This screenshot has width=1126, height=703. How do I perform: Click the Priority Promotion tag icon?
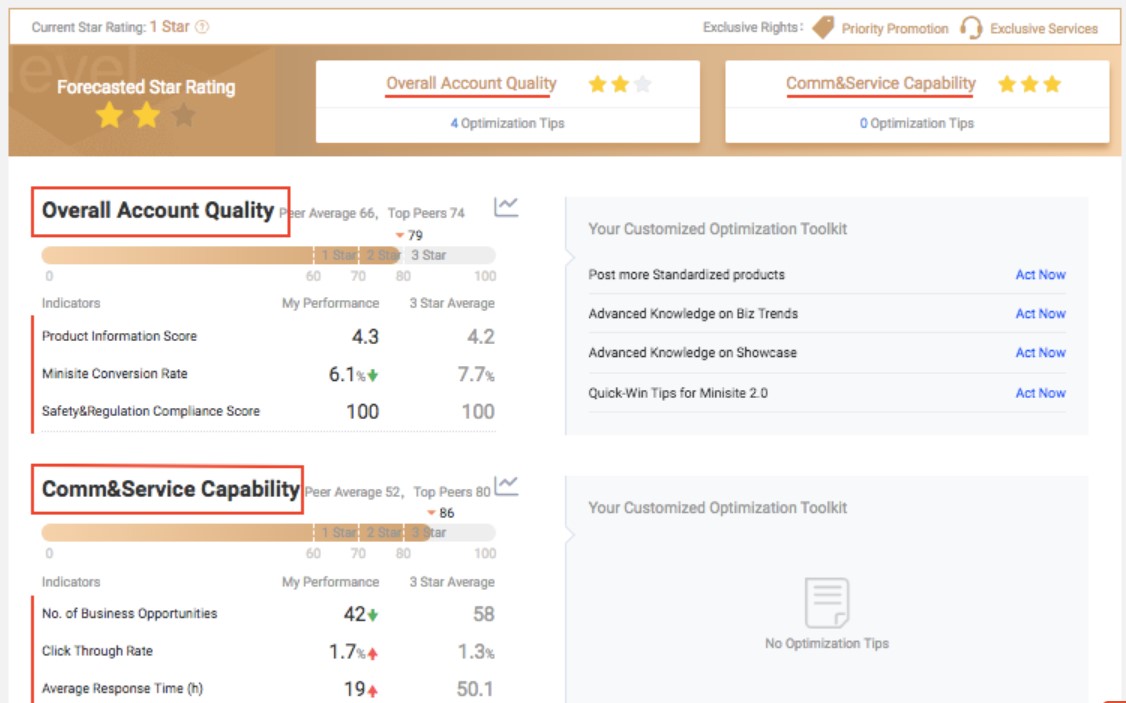pos(823,27)
